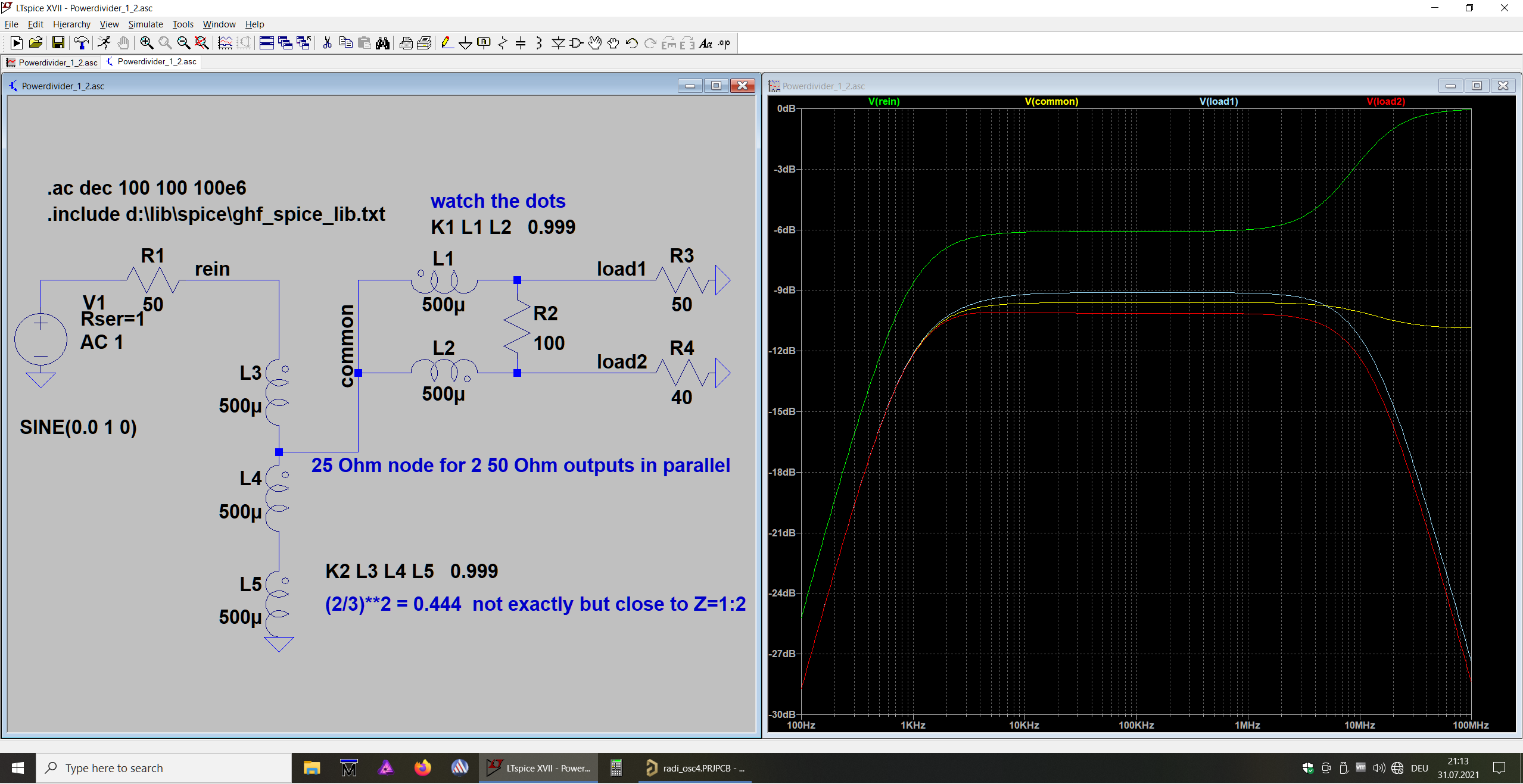Open Control Panel hammer icon
This screenshot has width=1523, height=784.
click(x=81, y=43)
